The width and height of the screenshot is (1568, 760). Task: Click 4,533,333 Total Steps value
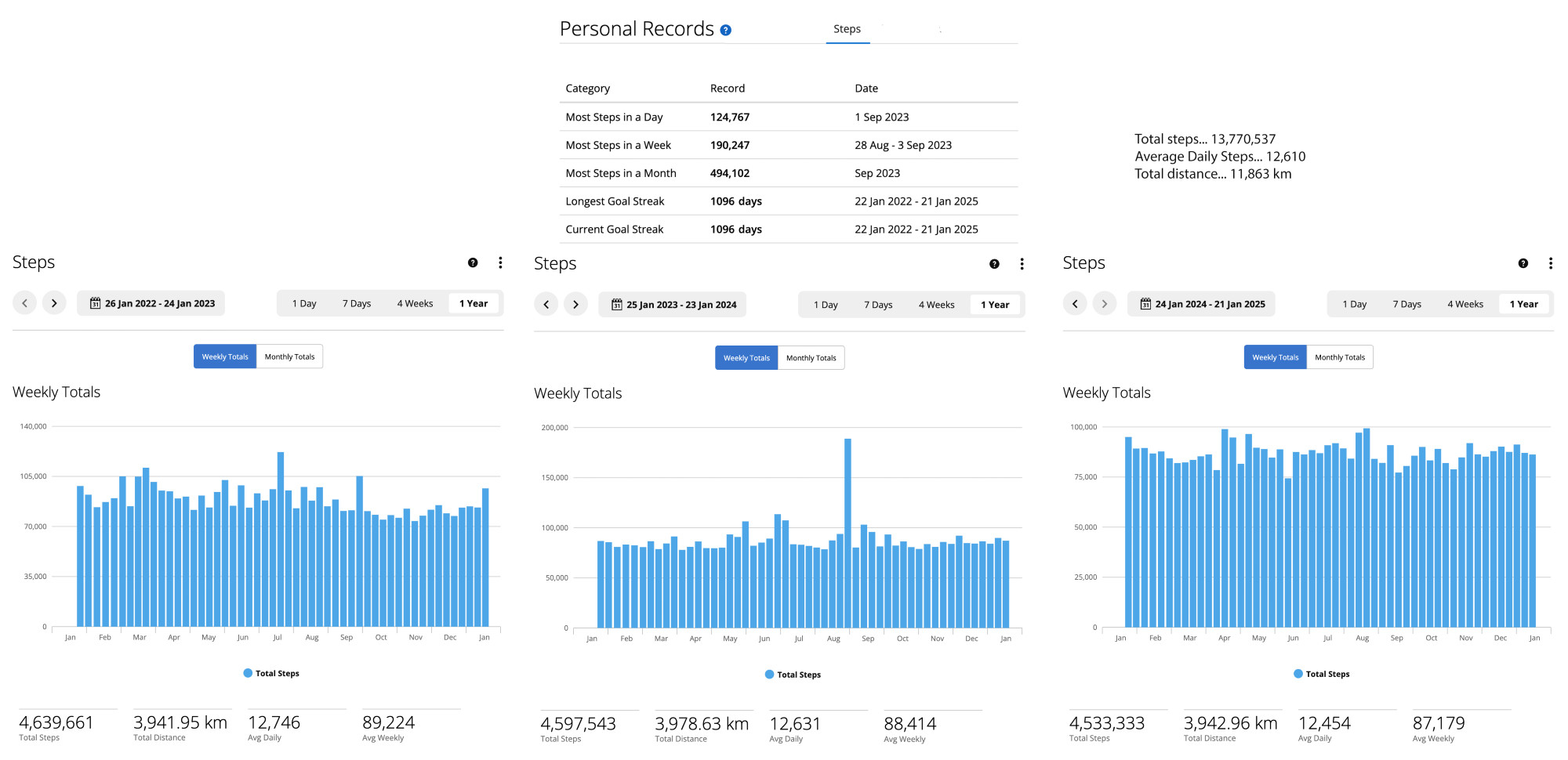[x=1107, y=723]
